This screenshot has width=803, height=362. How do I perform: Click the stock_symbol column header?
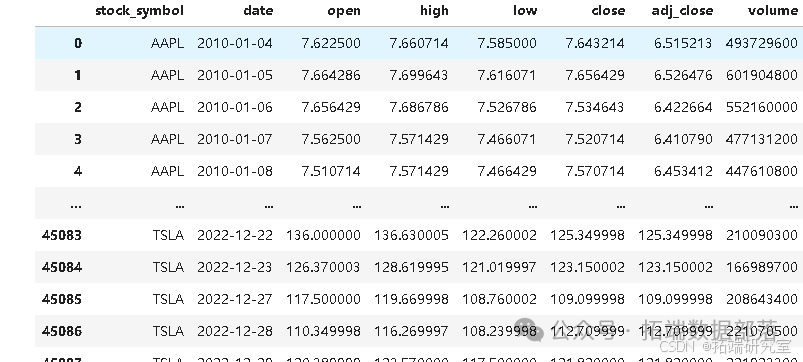tap(139, 11)
